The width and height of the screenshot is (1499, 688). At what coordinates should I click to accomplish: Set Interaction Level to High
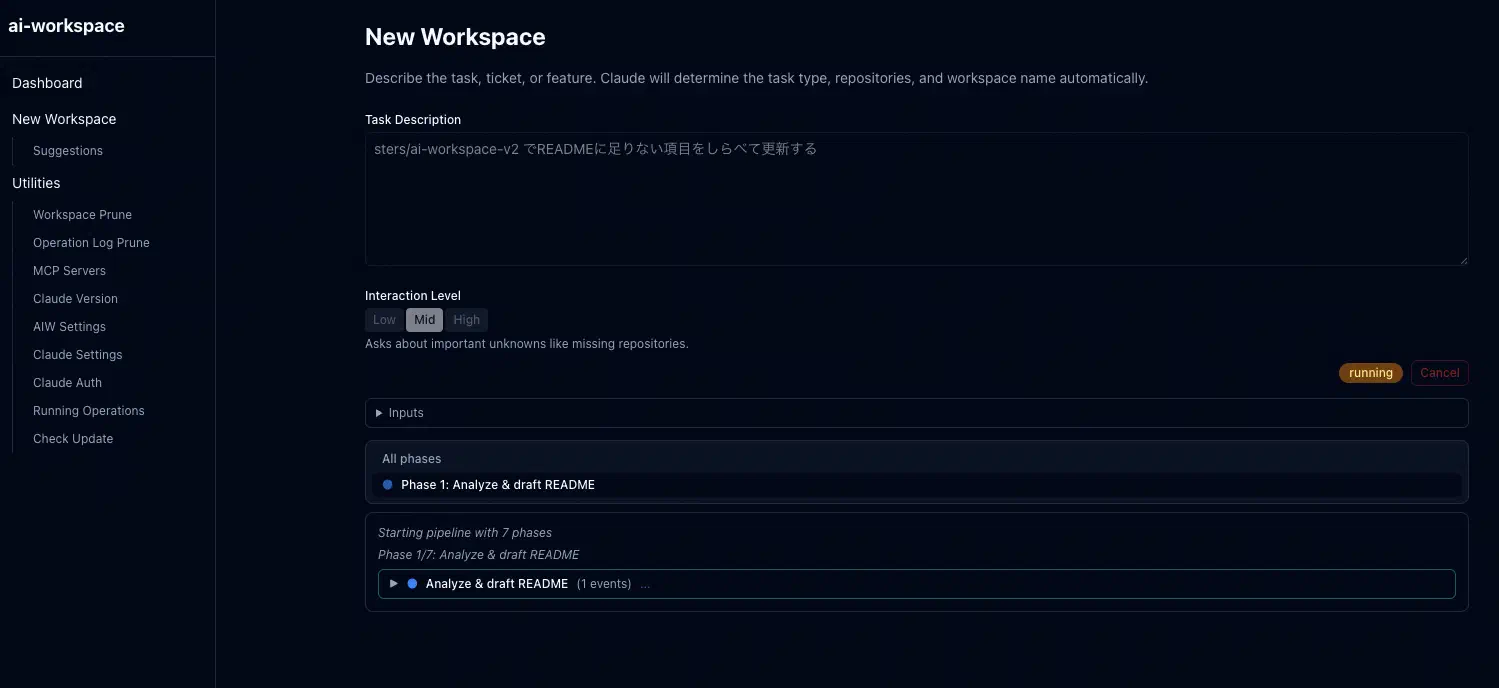coord(466,320)
